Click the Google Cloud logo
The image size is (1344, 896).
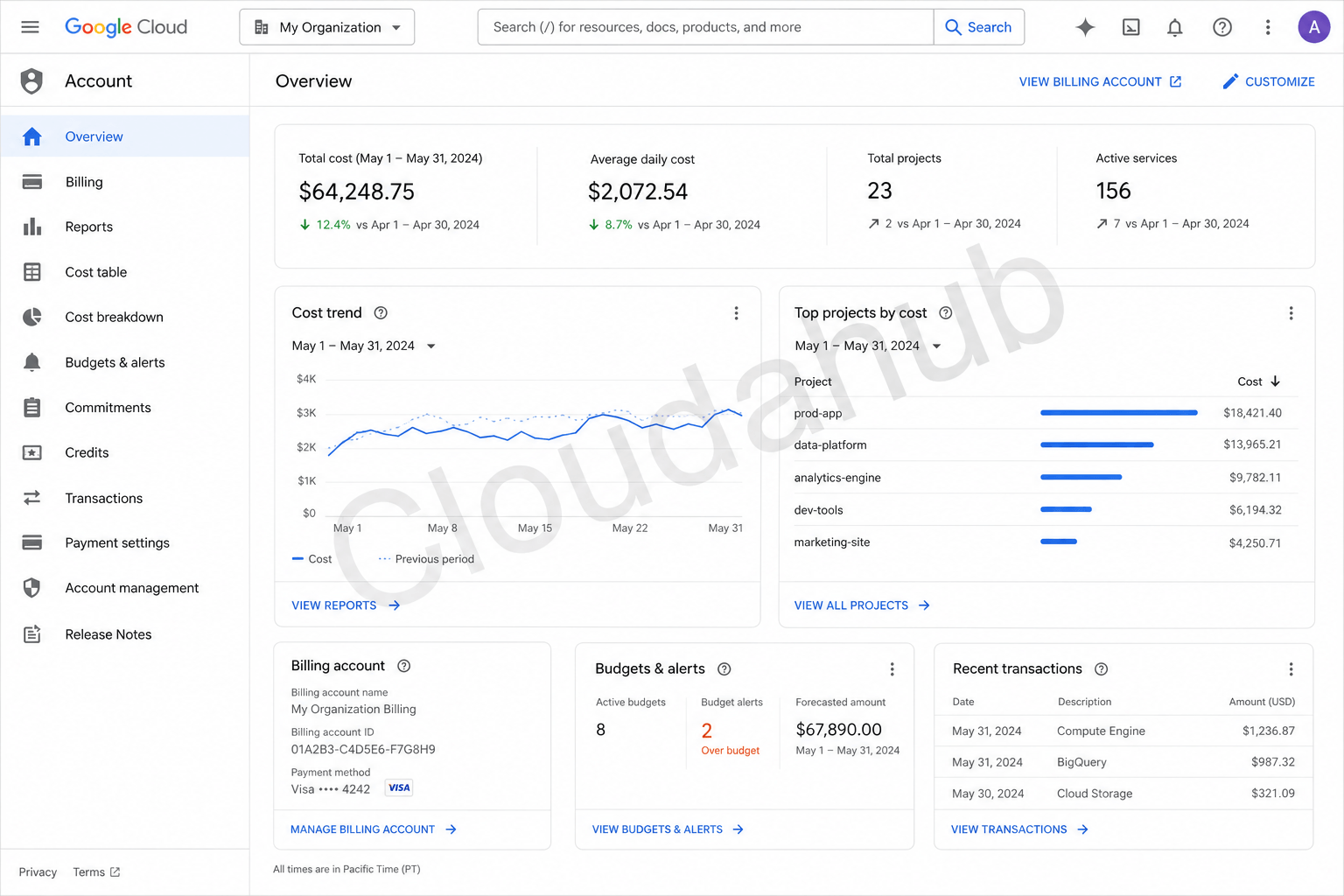point(126,27)
